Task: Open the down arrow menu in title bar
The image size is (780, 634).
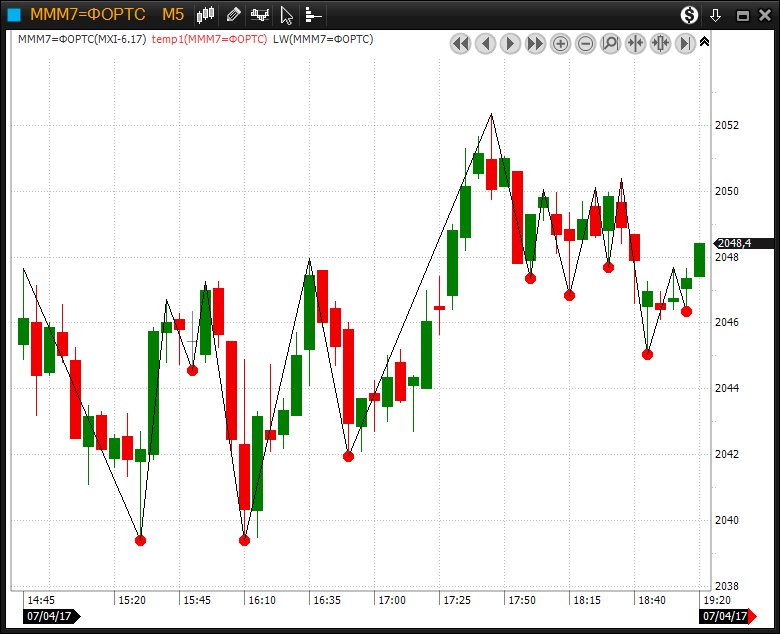Action: (715, 15)
